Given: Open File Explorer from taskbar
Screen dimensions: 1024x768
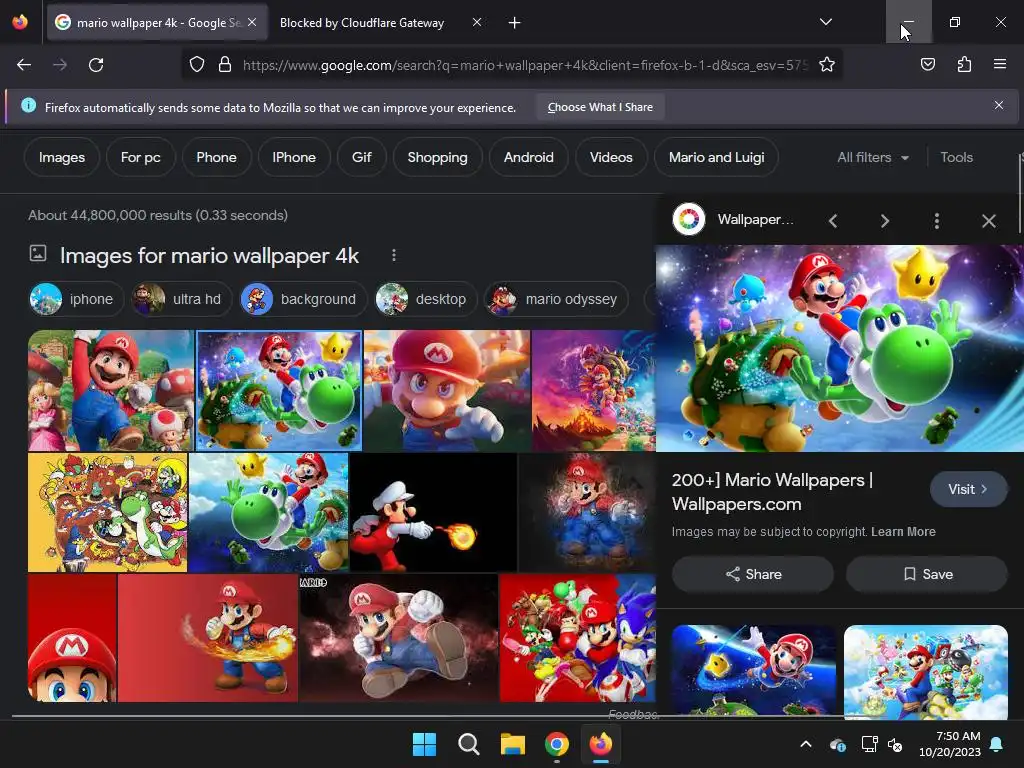Looking at the screenshot, I should point(513,744).
